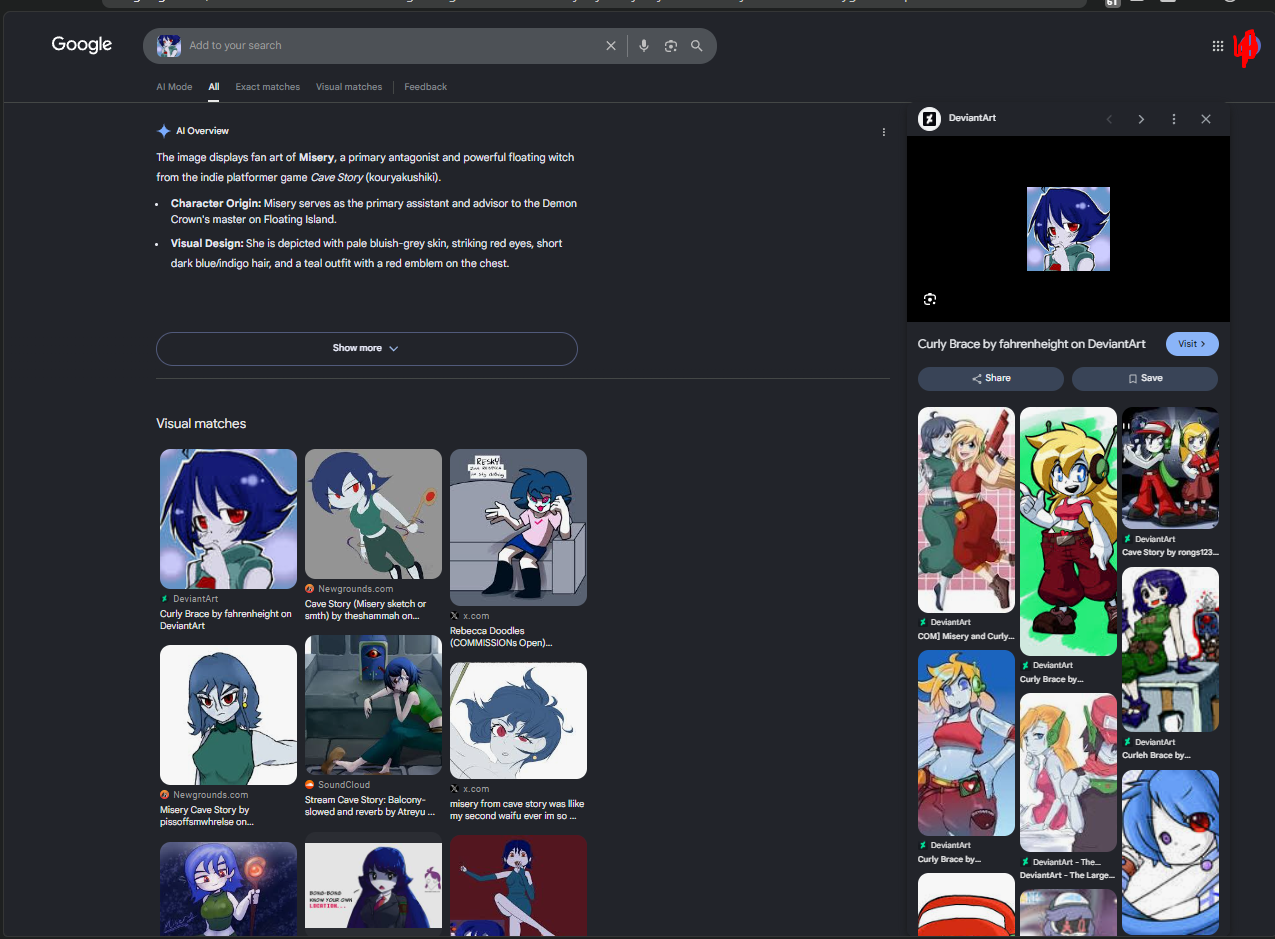Open Misery holding glowing staff image
Image resolution: width=1275 pixels, height=939 pixels.
coord(229,887)
